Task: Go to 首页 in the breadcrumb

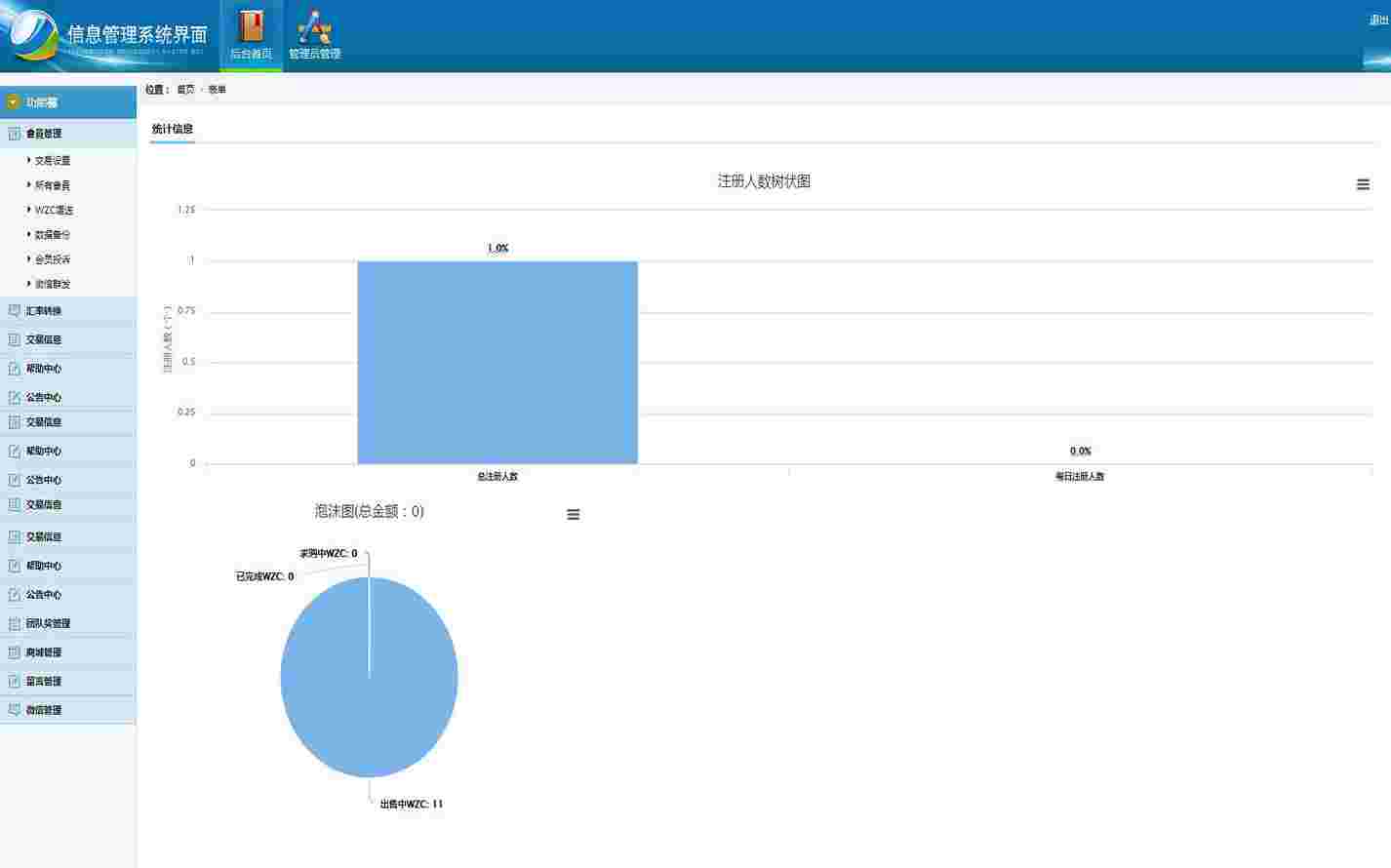Action: pos(185,90)
